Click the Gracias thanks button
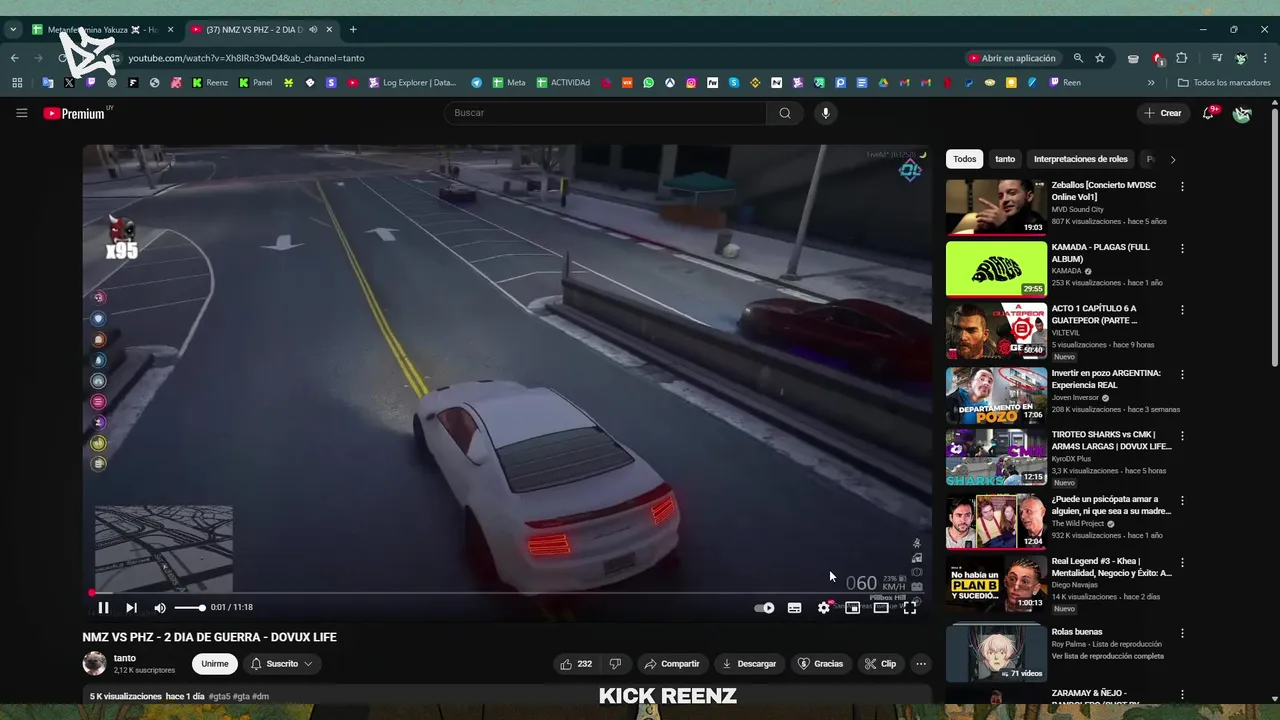Image resolution: width=1280 pixels, height=720 pixels. click(820, 664)
